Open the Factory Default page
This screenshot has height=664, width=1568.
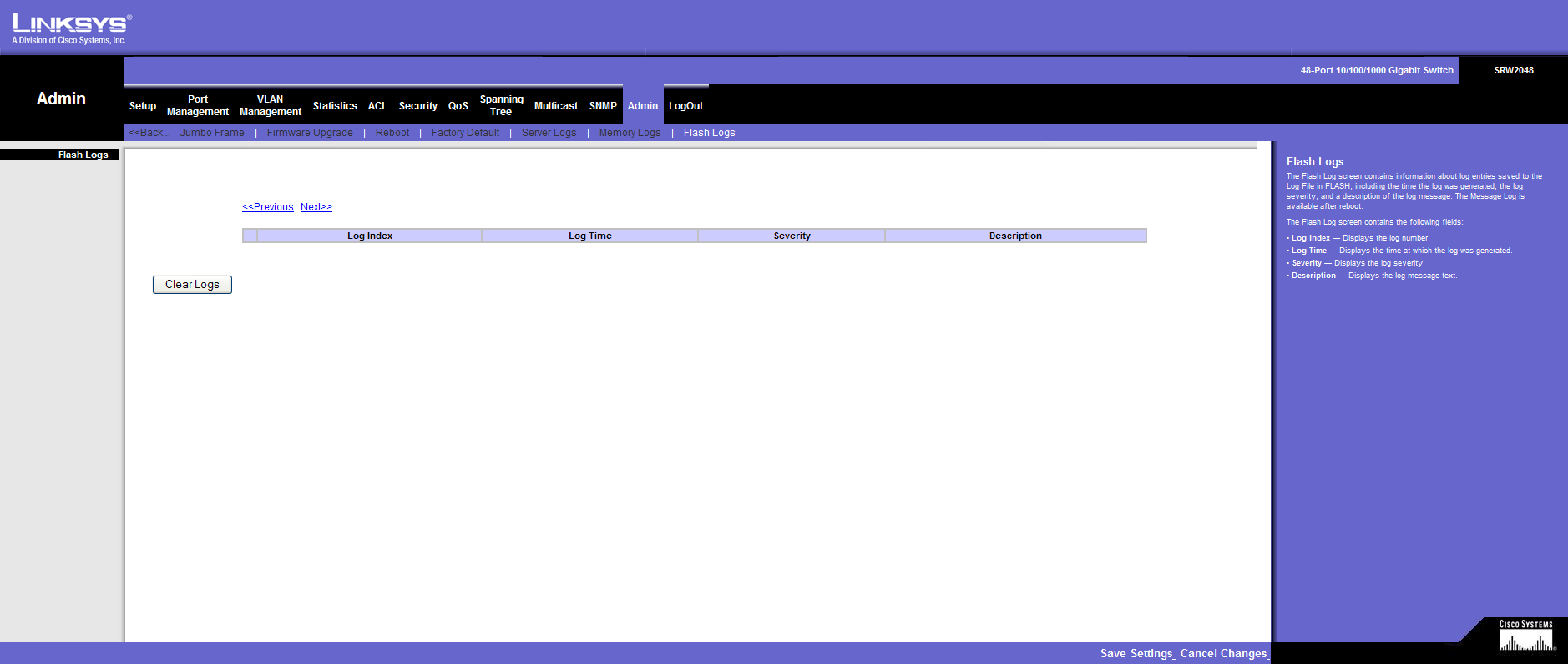coord(465,133)
